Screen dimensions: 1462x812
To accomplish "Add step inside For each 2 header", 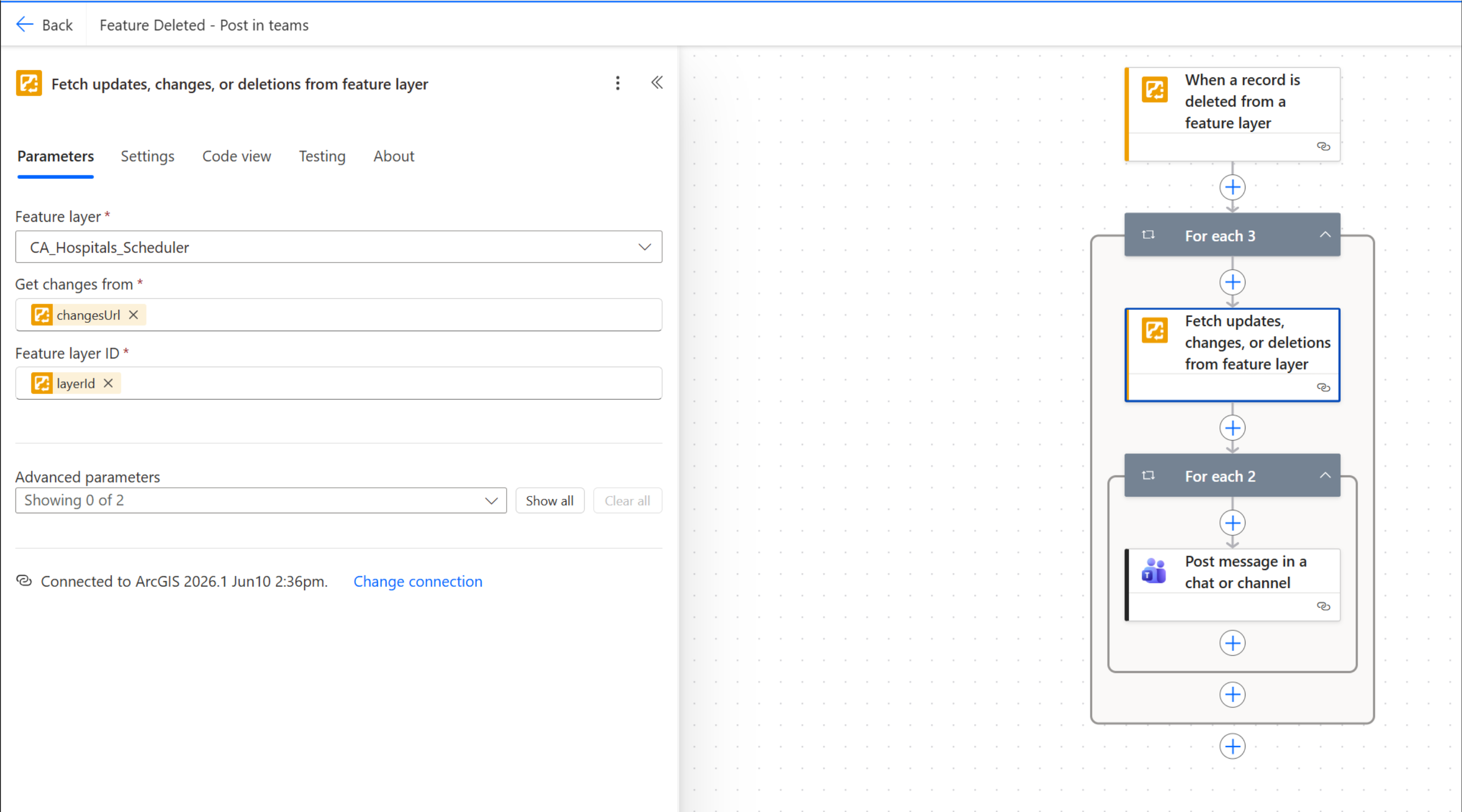I will tap(1232, 522).
